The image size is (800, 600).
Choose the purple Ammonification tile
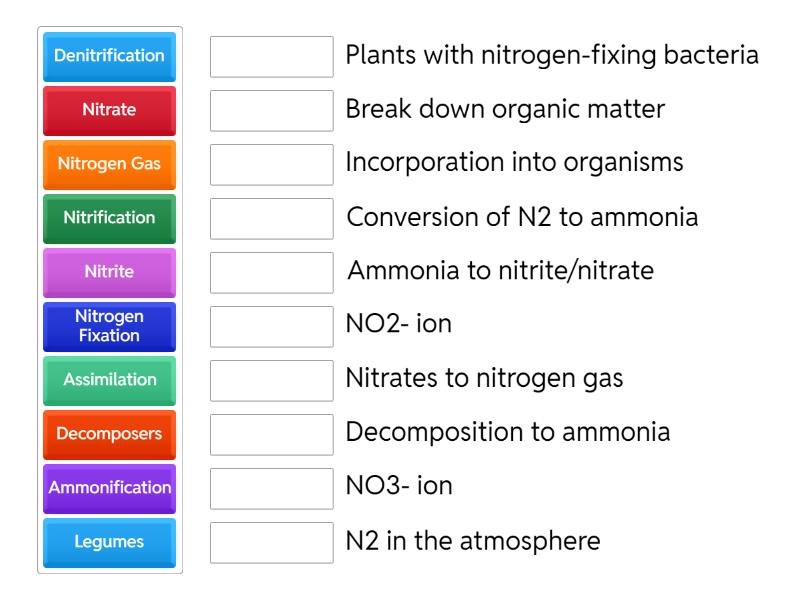[110, 488]
